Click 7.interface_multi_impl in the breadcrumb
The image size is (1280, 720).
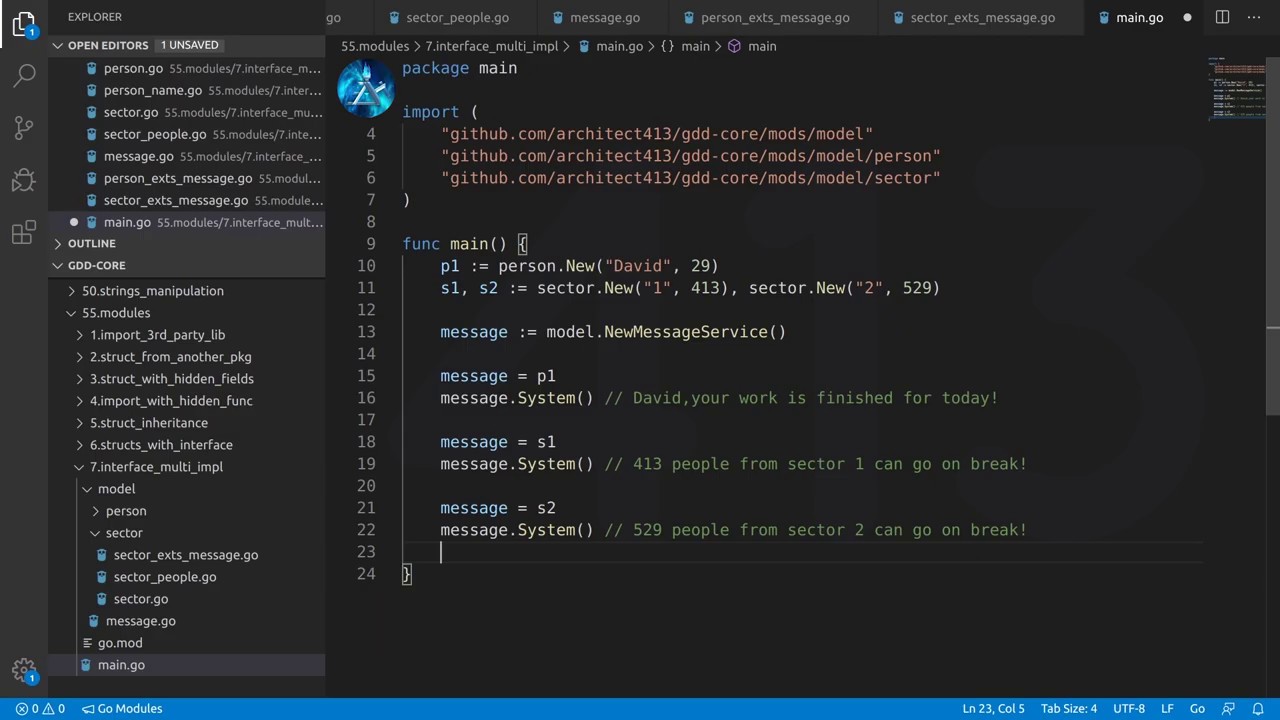[492, 46]
